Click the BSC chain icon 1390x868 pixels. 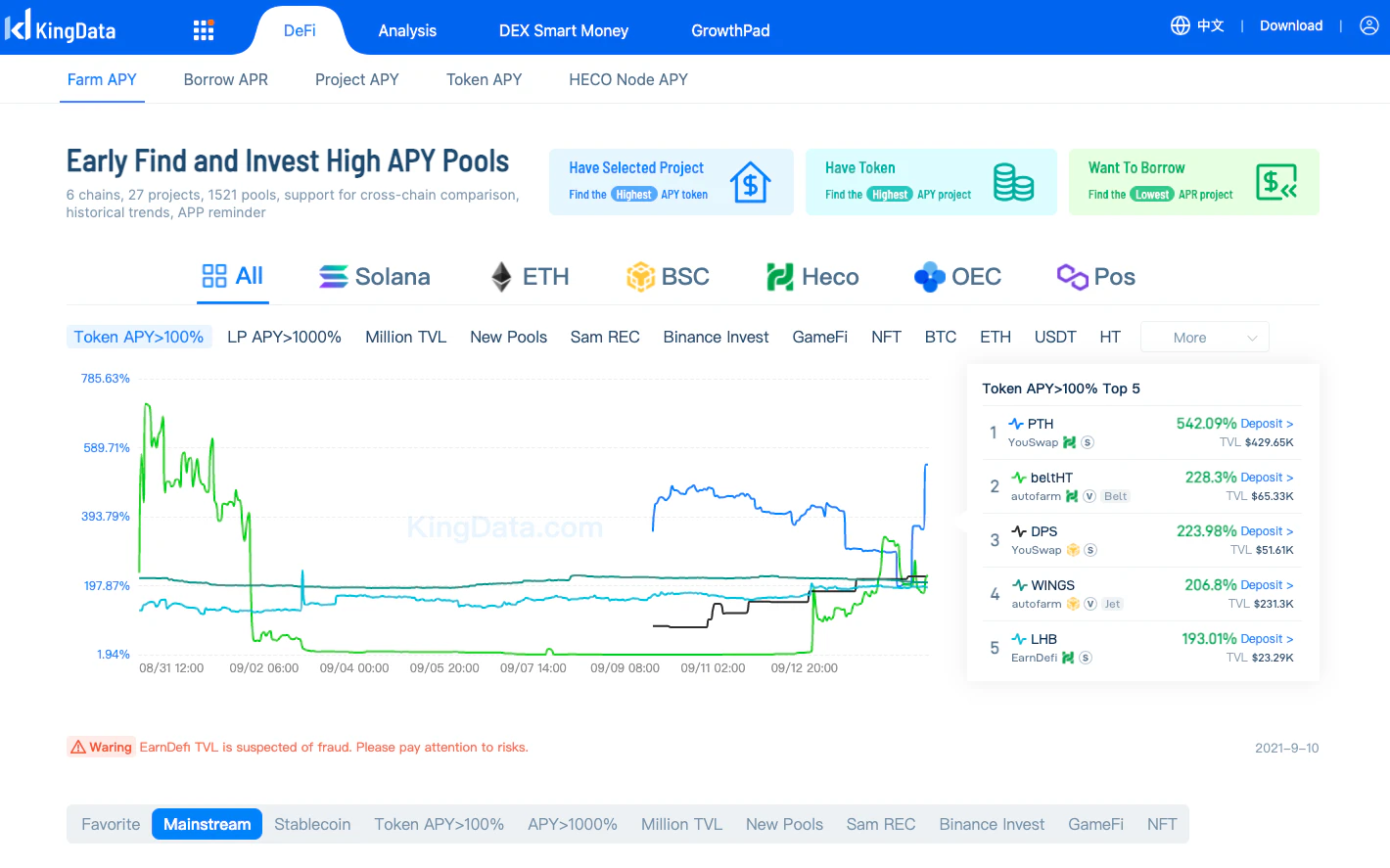point(640,277)
